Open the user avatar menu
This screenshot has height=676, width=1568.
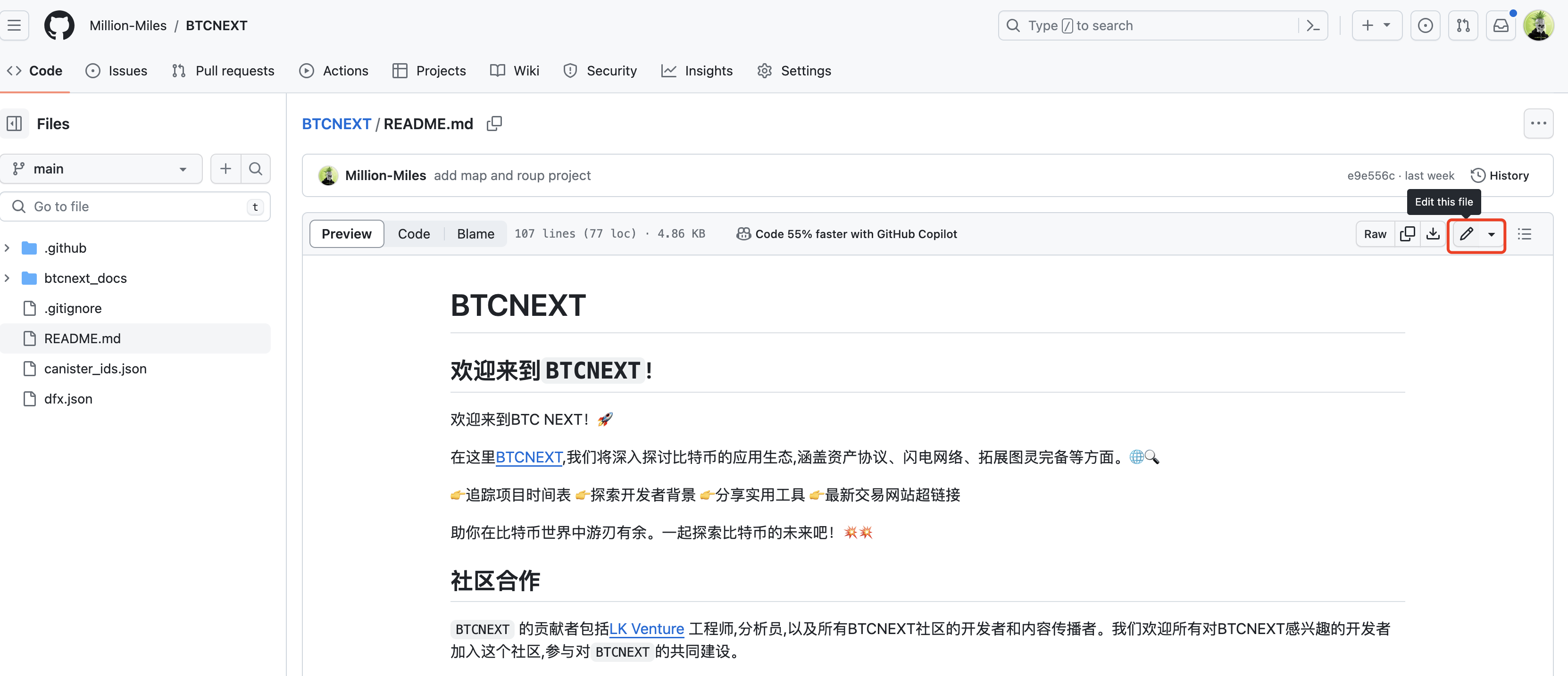click(x=1538, y=25)
